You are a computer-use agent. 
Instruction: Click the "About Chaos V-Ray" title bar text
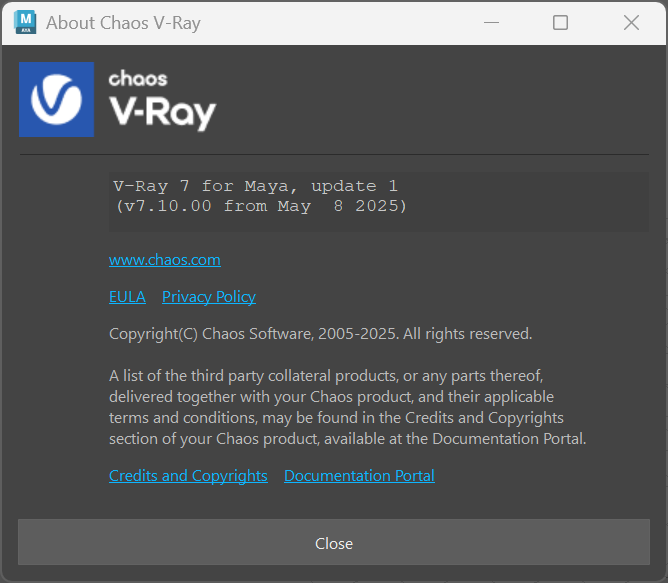(x=123, y=22)
